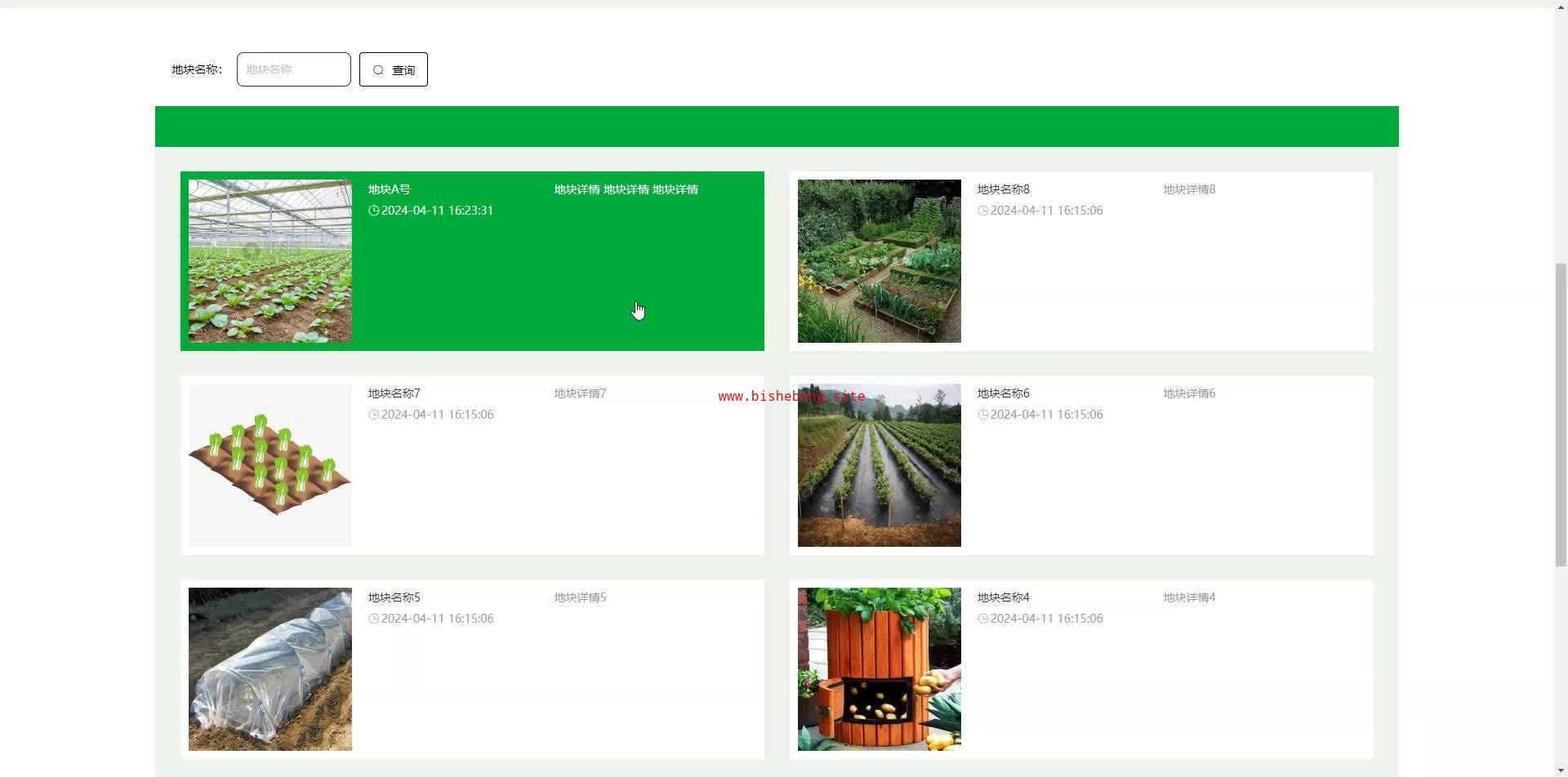Click the clock icon in the 地块名称8 card
This screenshot has height=777, width=1568.
pyautogui.click(x=983, y=211)
